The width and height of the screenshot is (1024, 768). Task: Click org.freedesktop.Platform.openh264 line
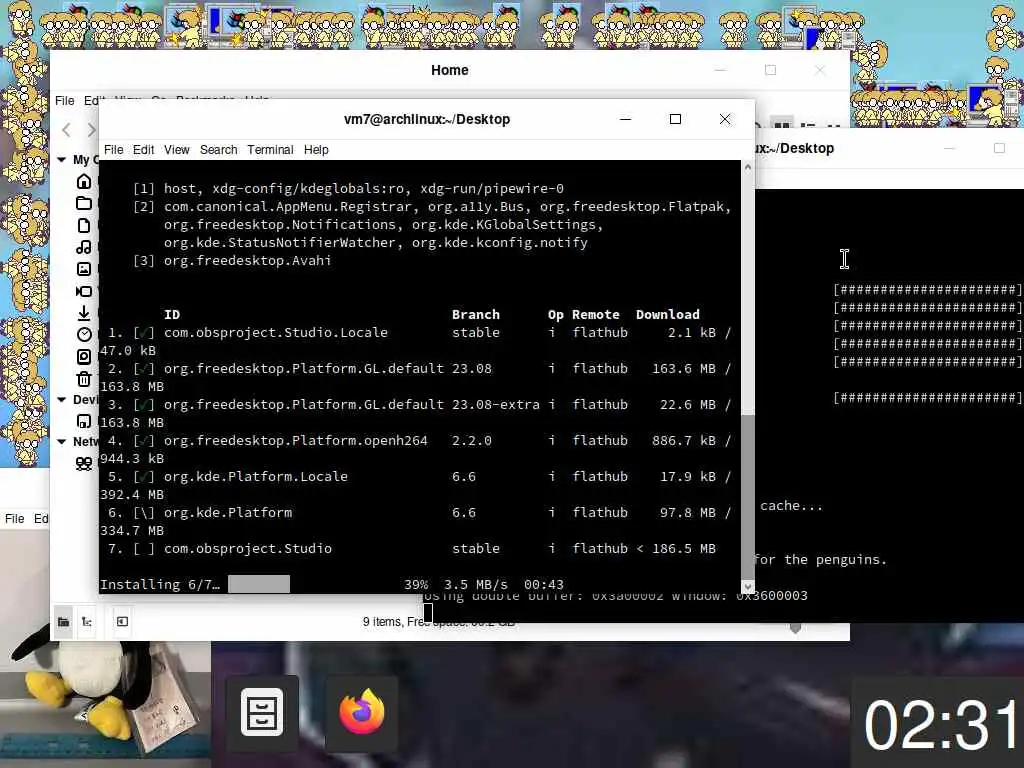coord(296,440)
